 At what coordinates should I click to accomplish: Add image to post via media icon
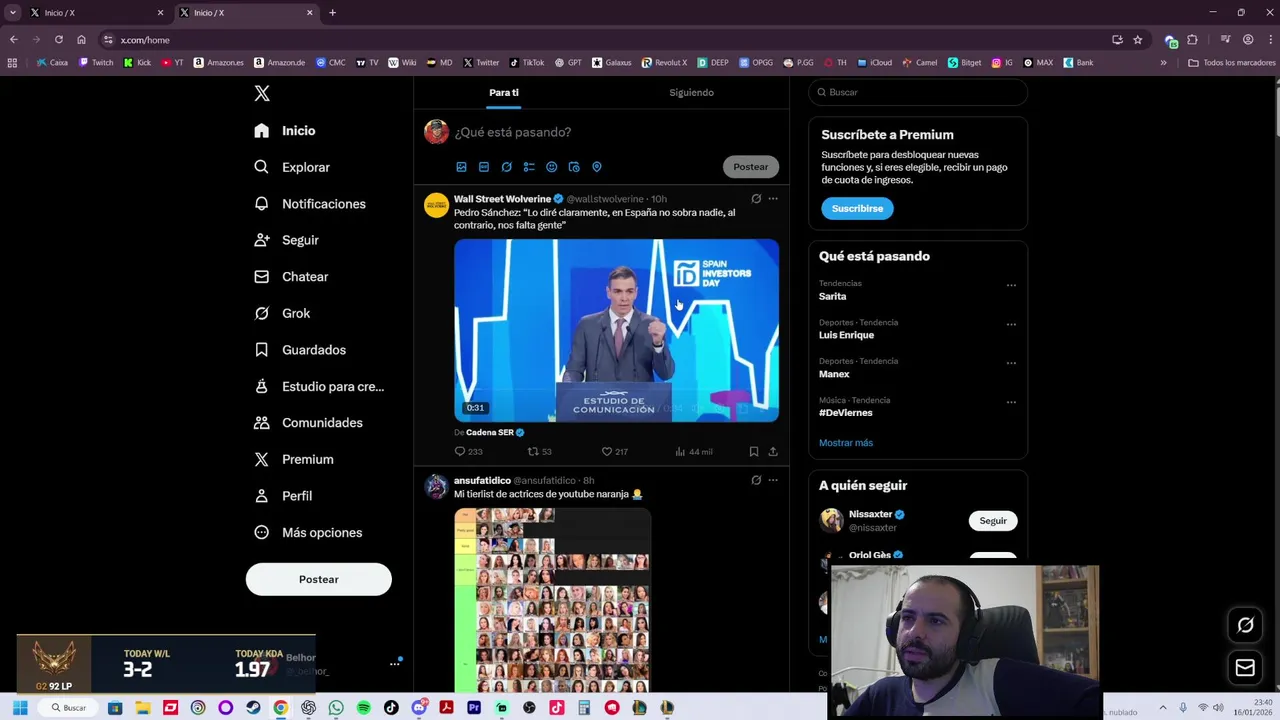point(462,167)
